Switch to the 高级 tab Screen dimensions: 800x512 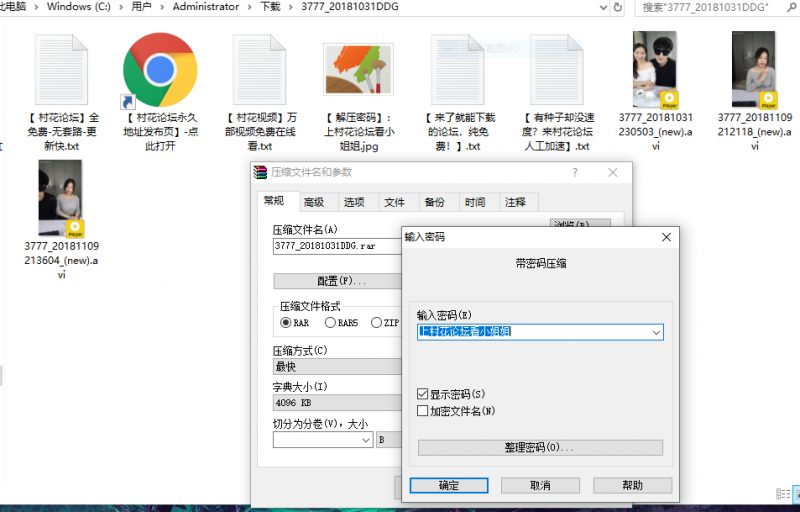click(x=314, y=202)
